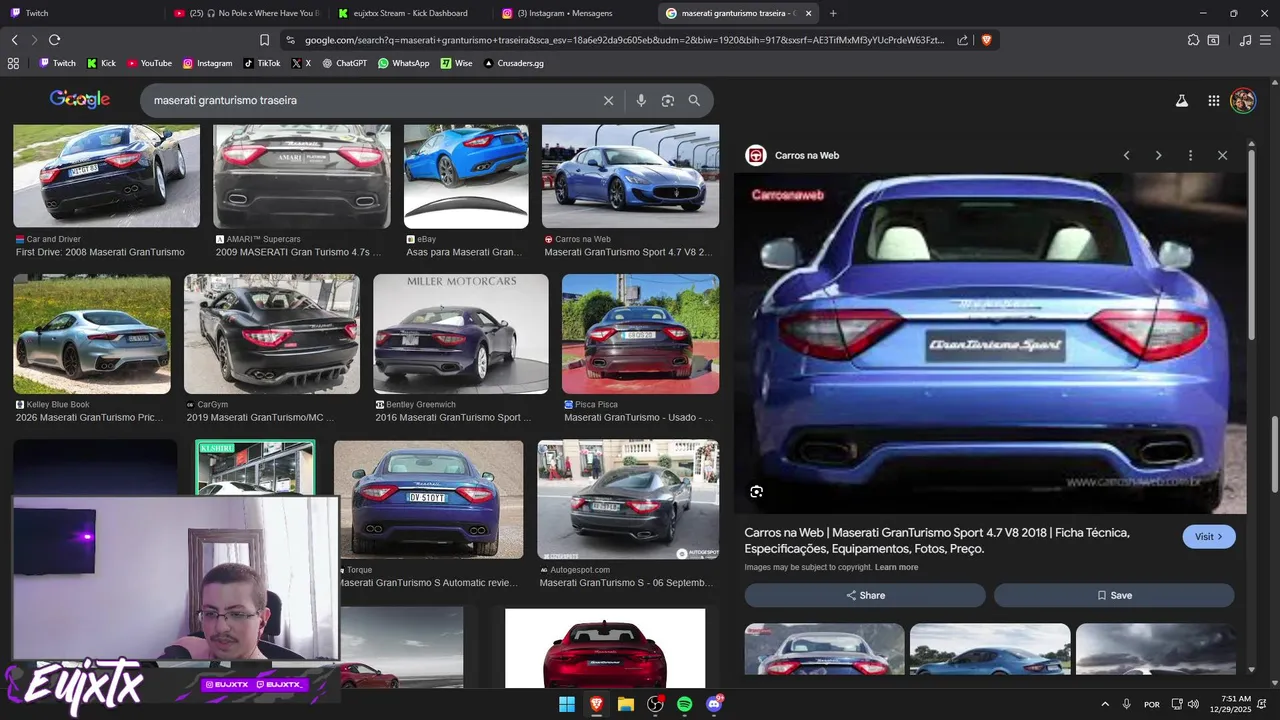Open the Google account avatar
The width and height of the screenshot is (1280, 720).
(1243, 100)
